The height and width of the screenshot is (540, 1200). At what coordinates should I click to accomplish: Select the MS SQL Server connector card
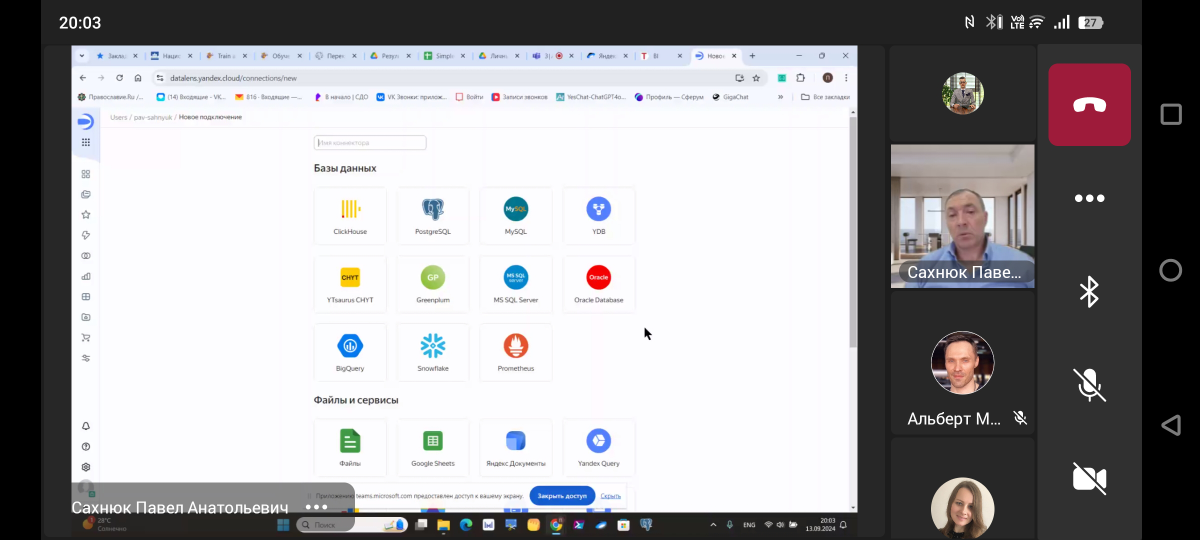[516, 284]
